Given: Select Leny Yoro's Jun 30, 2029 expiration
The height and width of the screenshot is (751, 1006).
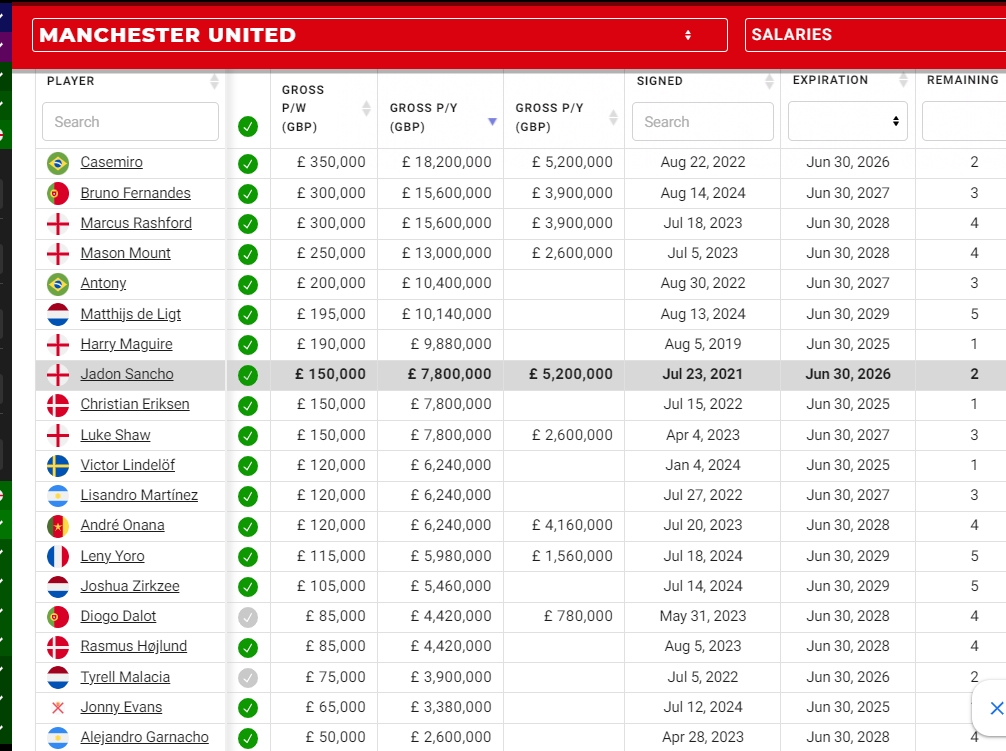Looking at the screenshot, I should click(x=848, y=557).
